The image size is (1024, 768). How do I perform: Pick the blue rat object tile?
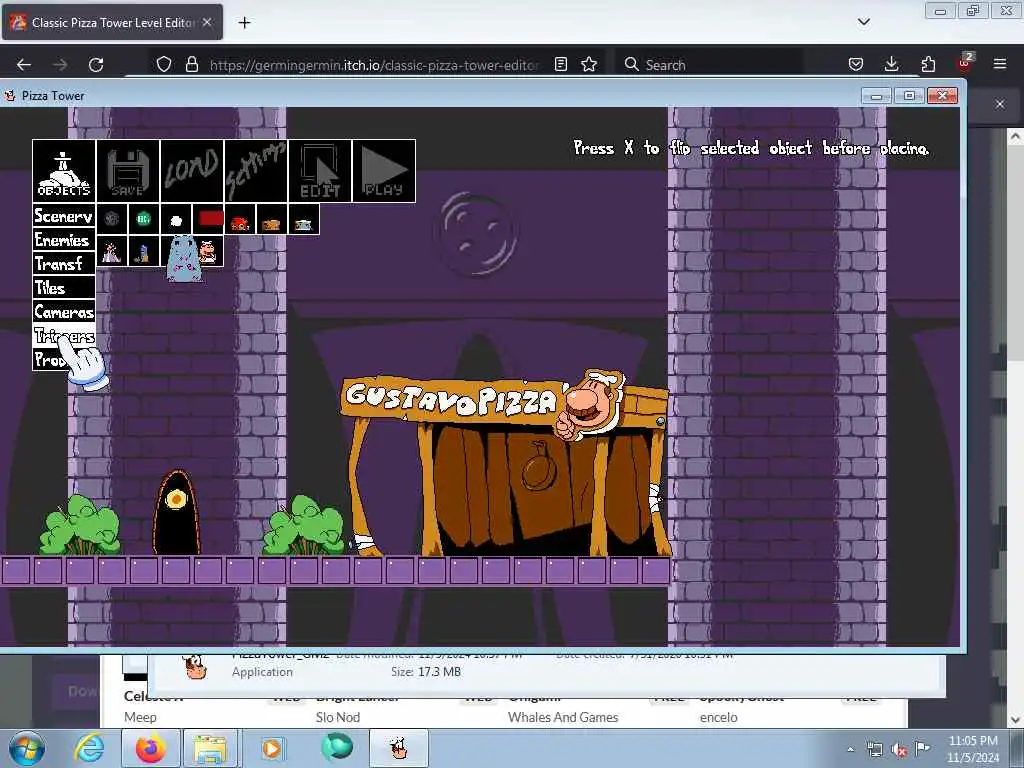click(182, 258)
